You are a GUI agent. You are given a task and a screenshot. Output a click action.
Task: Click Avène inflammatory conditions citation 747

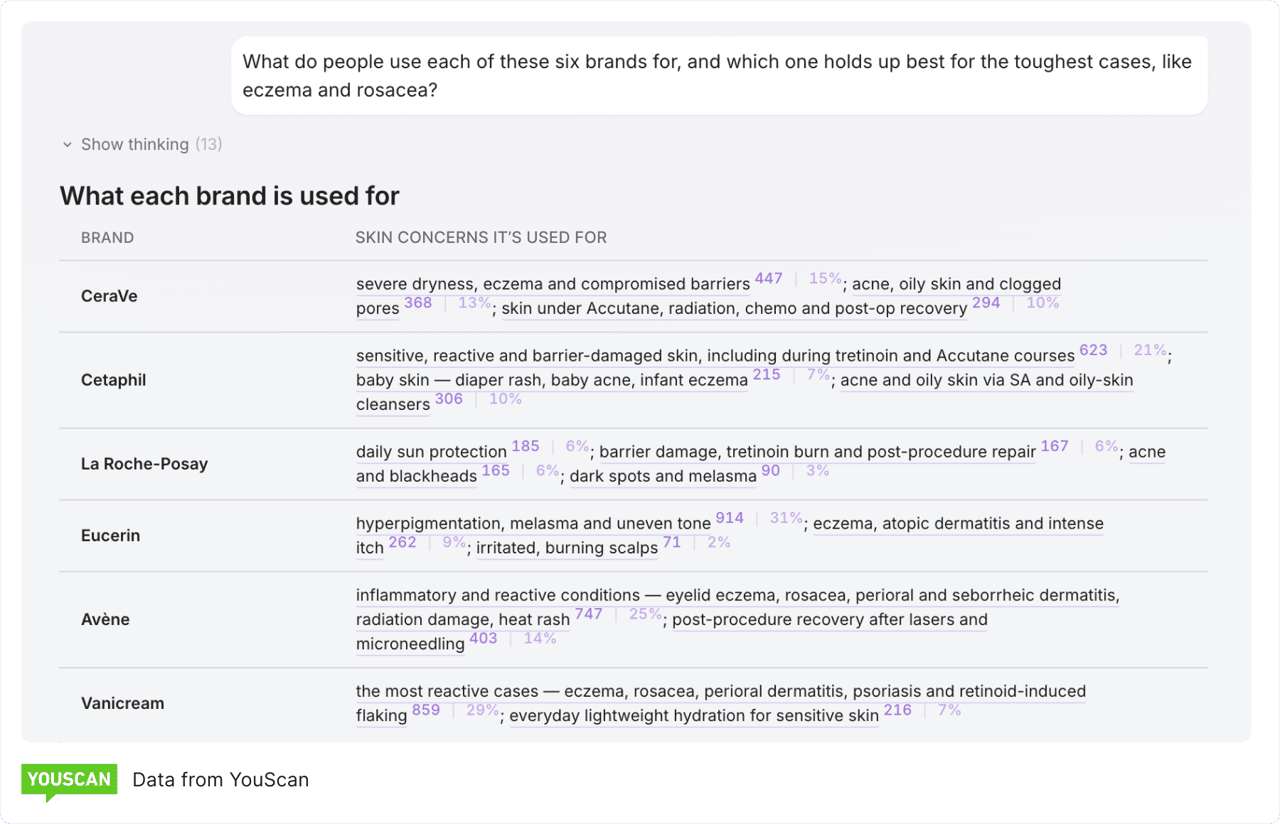(x=588, y=615)
